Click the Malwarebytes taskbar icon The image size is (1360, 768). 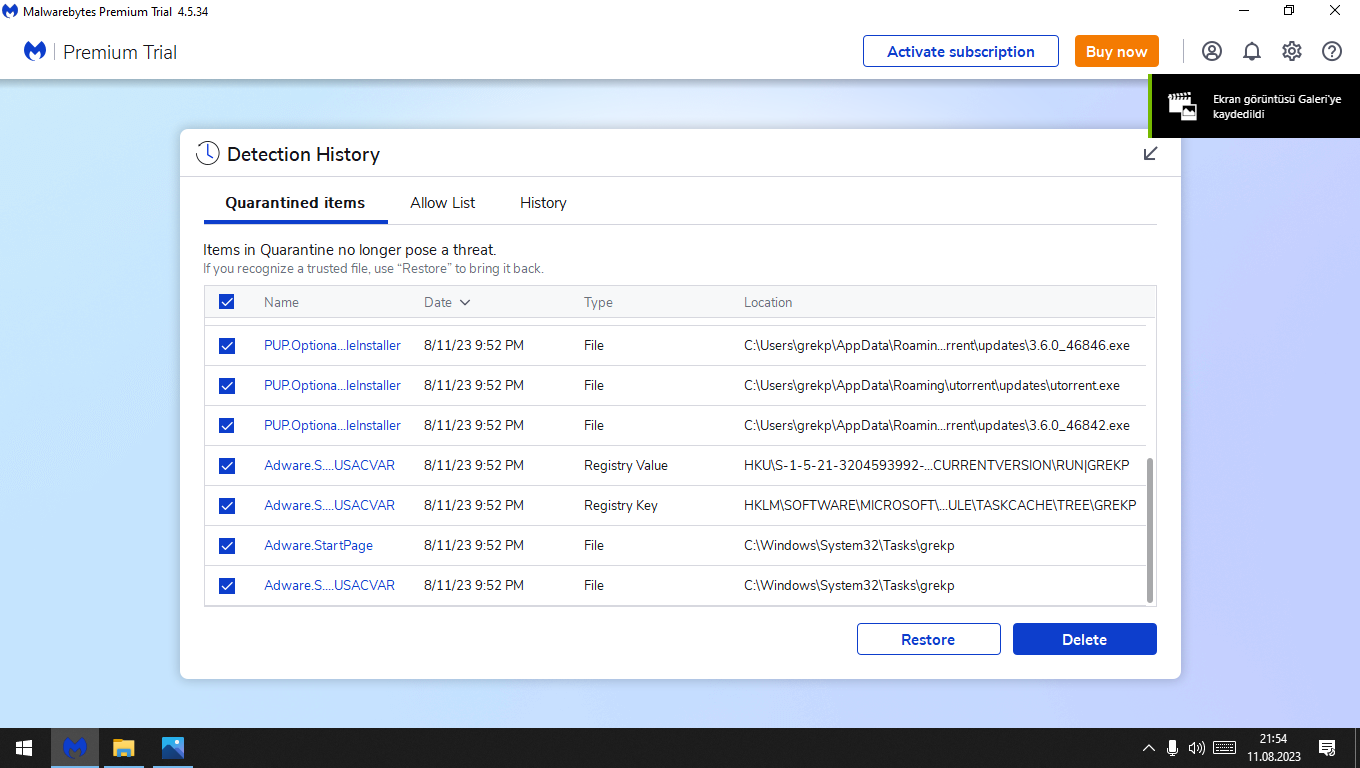pos(75,748)
